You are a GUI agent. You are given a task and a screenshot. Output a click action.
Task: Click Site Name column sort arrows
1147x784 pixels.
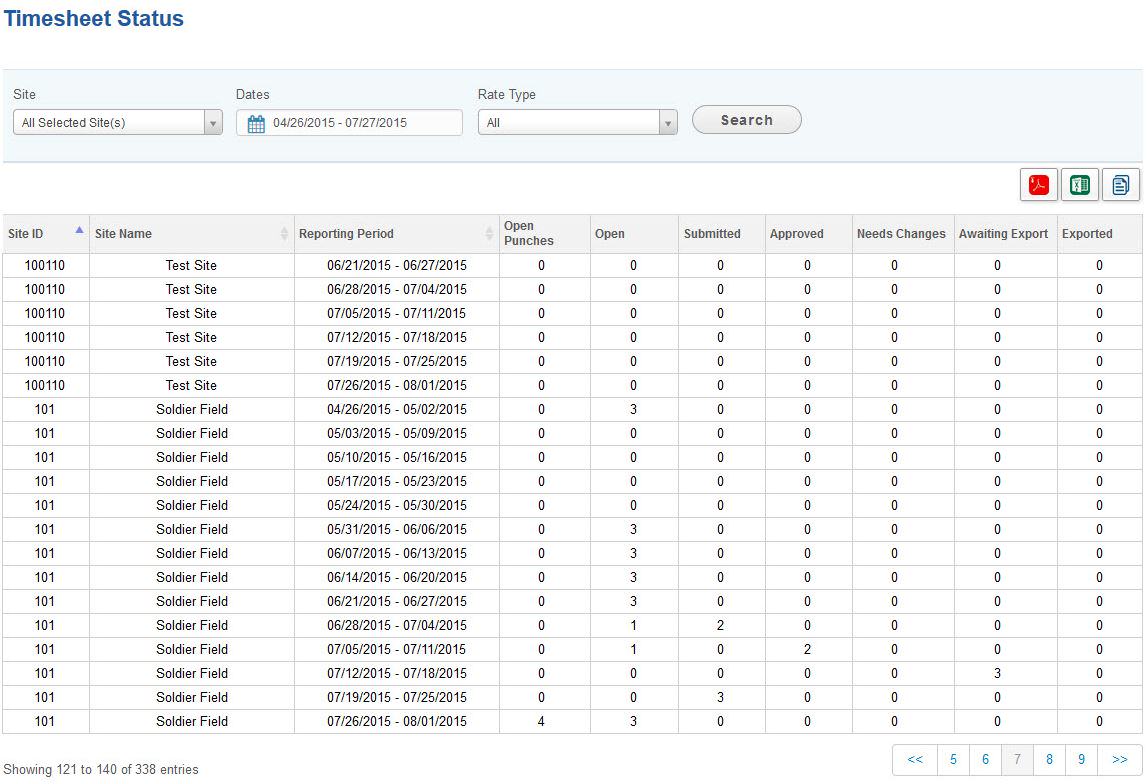point(285,234)
